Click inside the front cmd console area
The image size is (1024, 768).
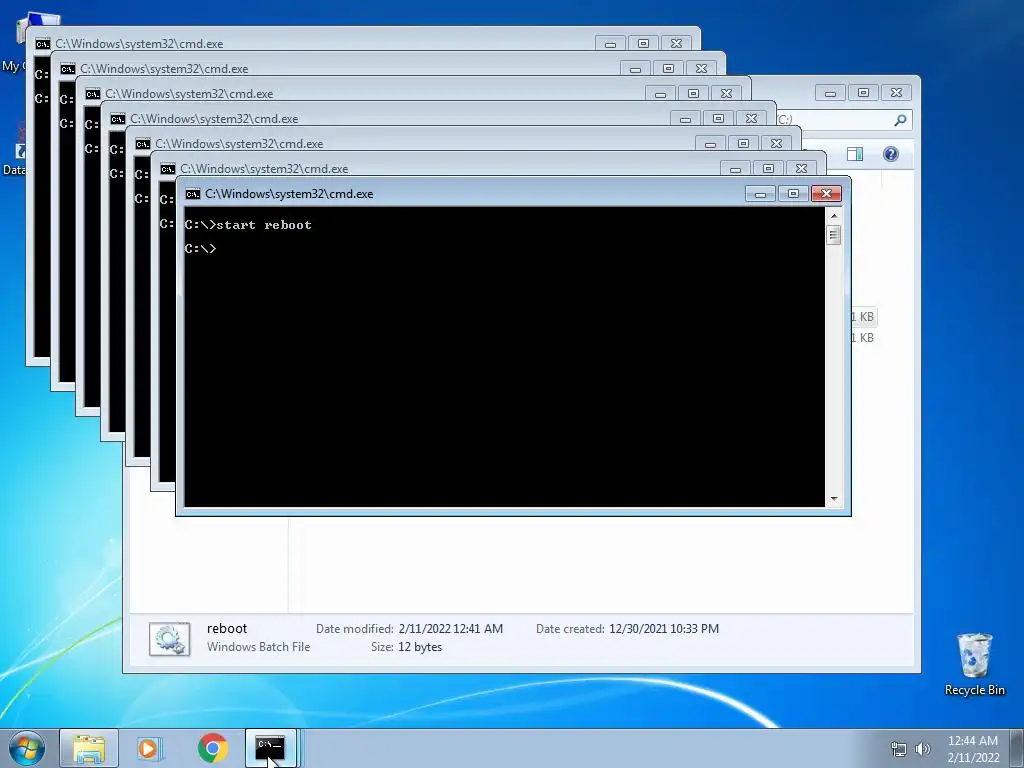[x=504, y=357]
